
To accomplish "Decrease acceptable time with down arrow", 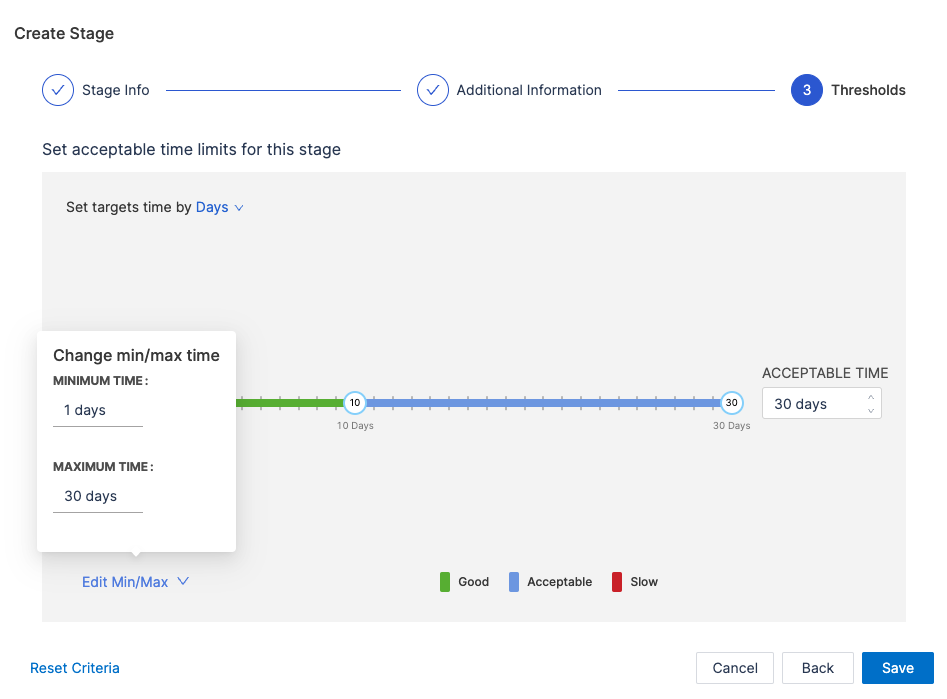I will 870,410.
